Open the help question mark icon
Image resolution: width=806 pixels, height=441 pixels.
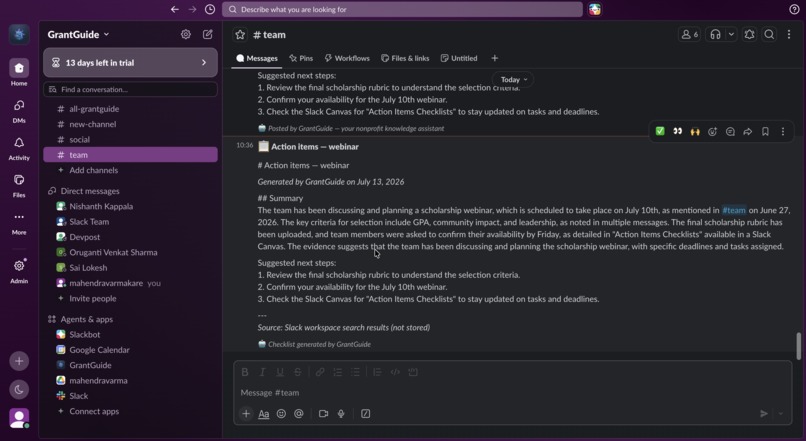pos(794,9)
